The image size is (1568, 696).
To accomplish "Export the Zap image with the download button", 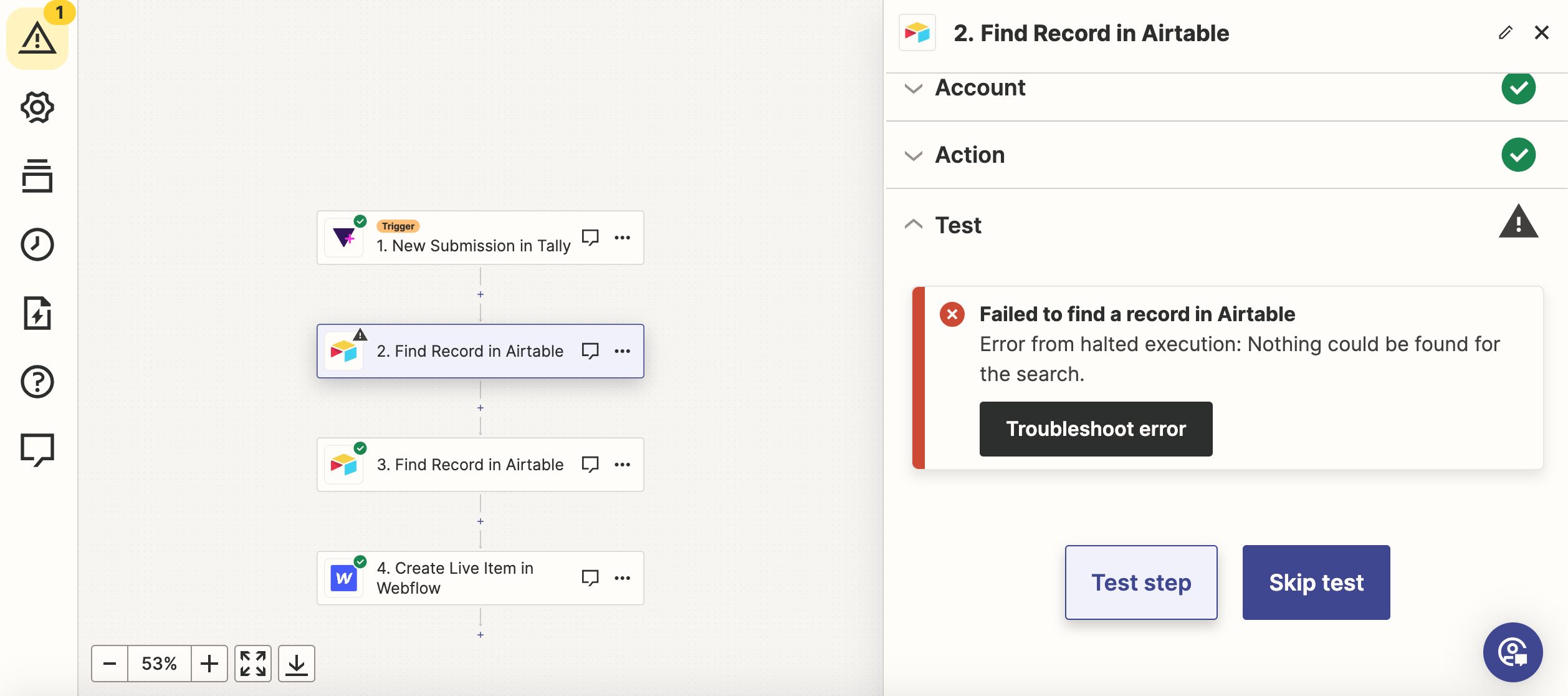I will tap(297, 664).
